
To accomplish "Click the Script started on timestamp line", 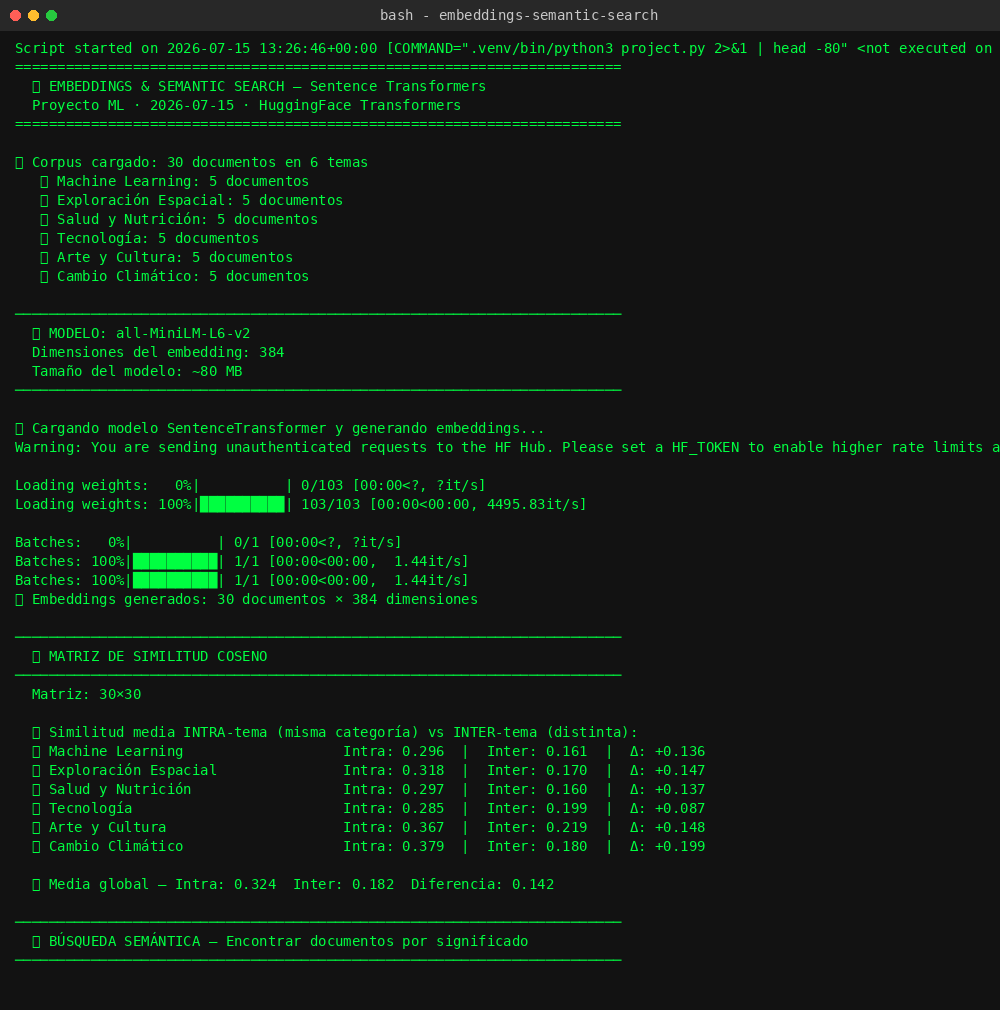I will [x=503, y=48].
